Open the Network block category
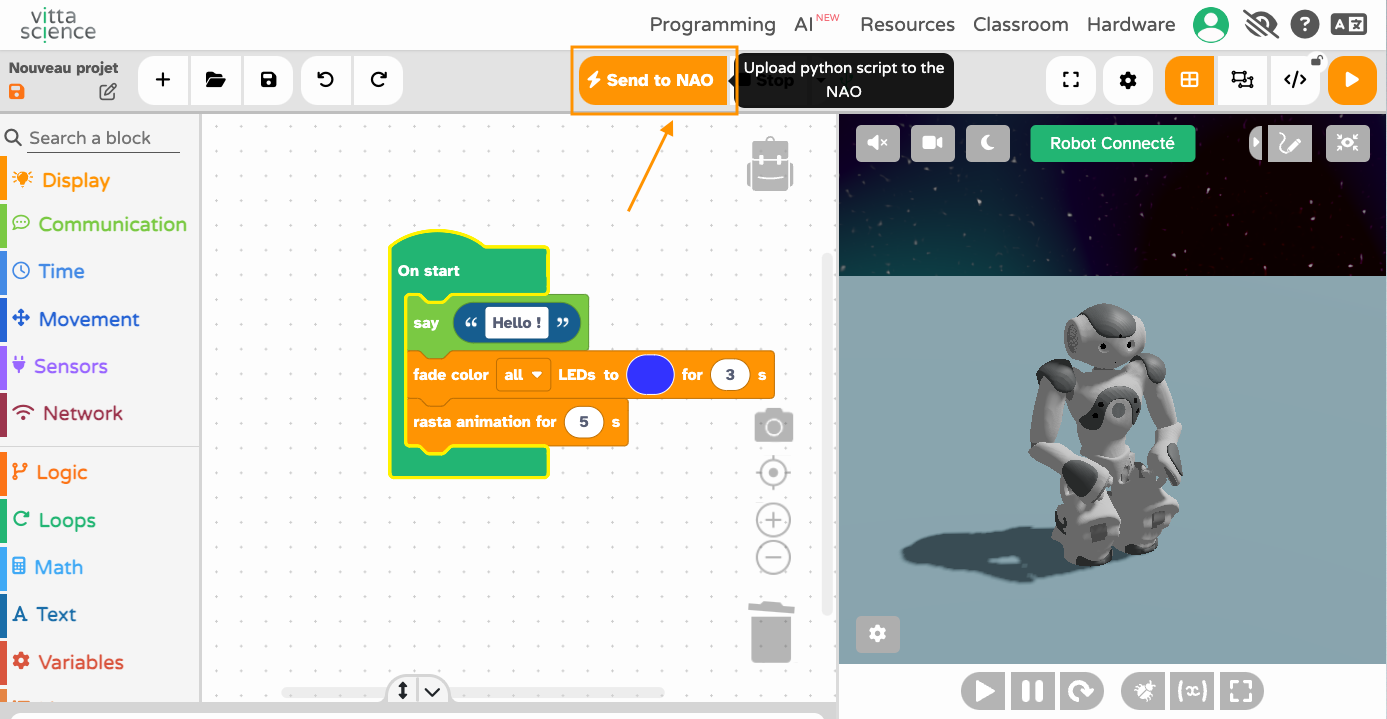Viewport: 1387px width, 719px height. click(x=100, y=413)
